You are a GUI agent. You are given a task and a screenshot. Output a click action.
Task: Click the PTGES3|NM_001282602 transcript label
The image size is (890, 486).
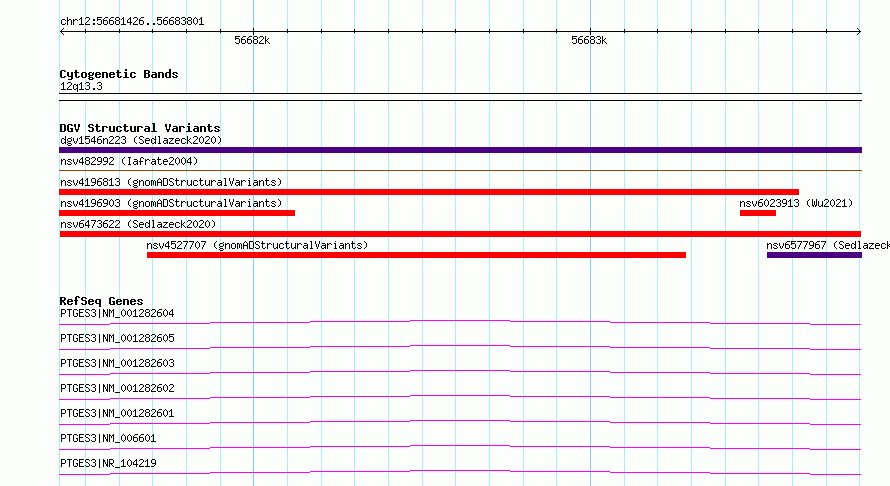117,388
